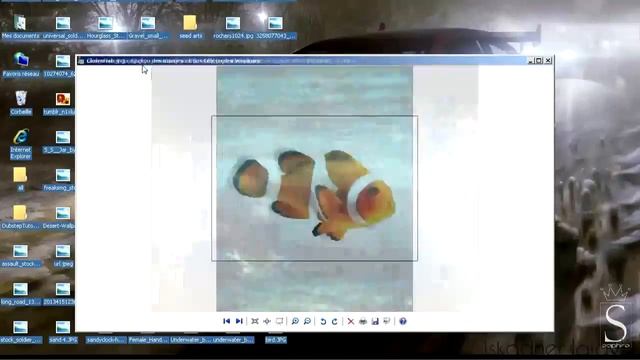Viewport: 640px width, 360px height.
Task: Select the sand 4.JPG file icon
Action: 63,331
